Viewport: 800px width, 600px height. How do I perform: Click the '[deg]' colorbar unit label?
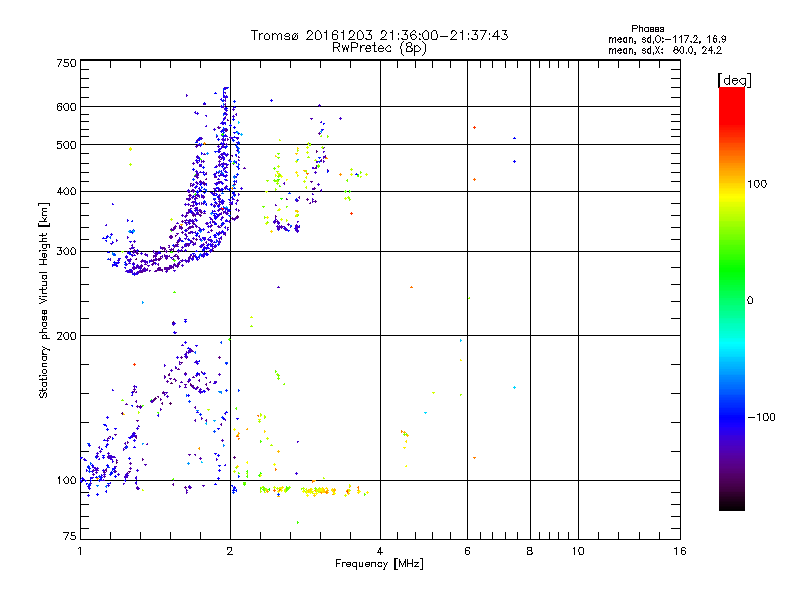734,81
